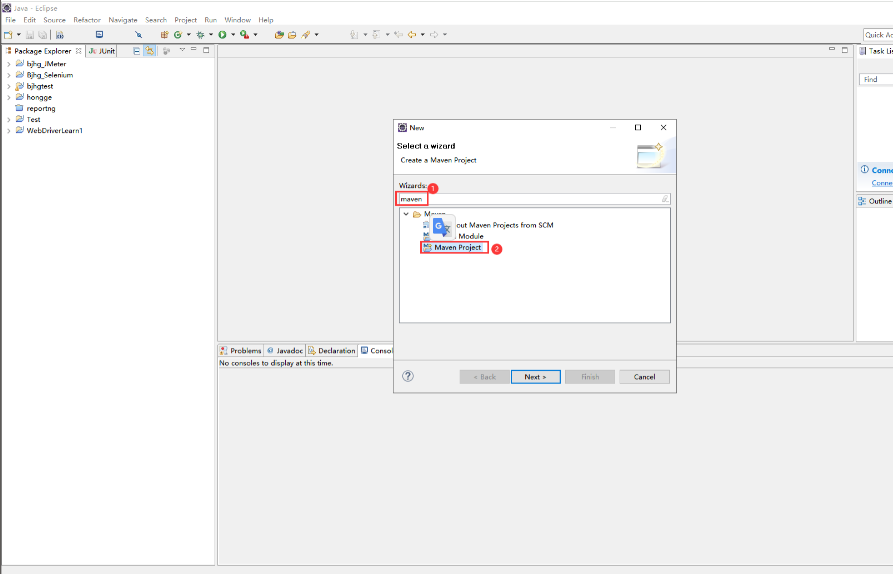Maximize the Package Explorer view

click(206, 50)
